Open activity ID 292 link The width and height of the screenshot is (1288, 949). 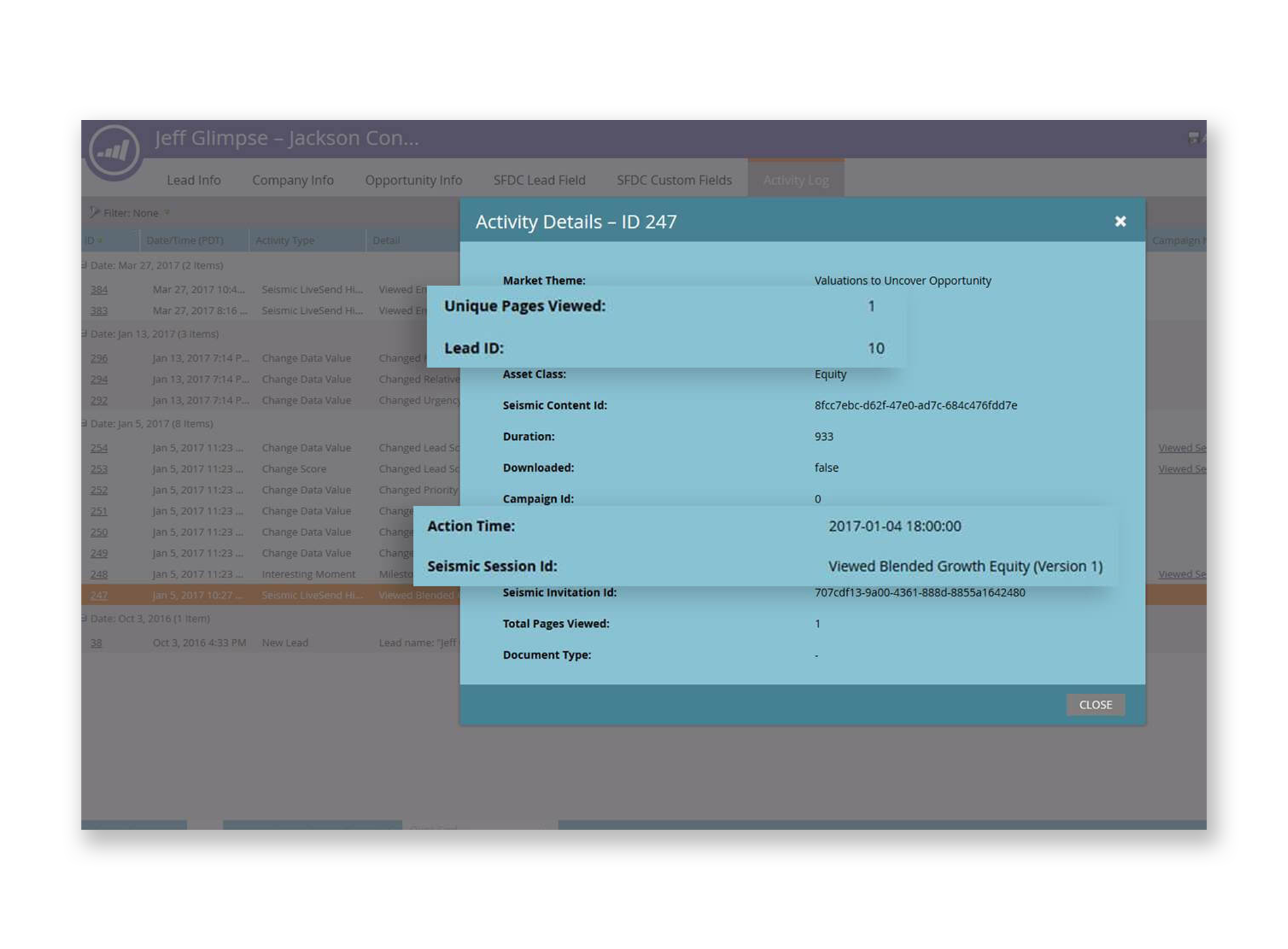[99, 400]
